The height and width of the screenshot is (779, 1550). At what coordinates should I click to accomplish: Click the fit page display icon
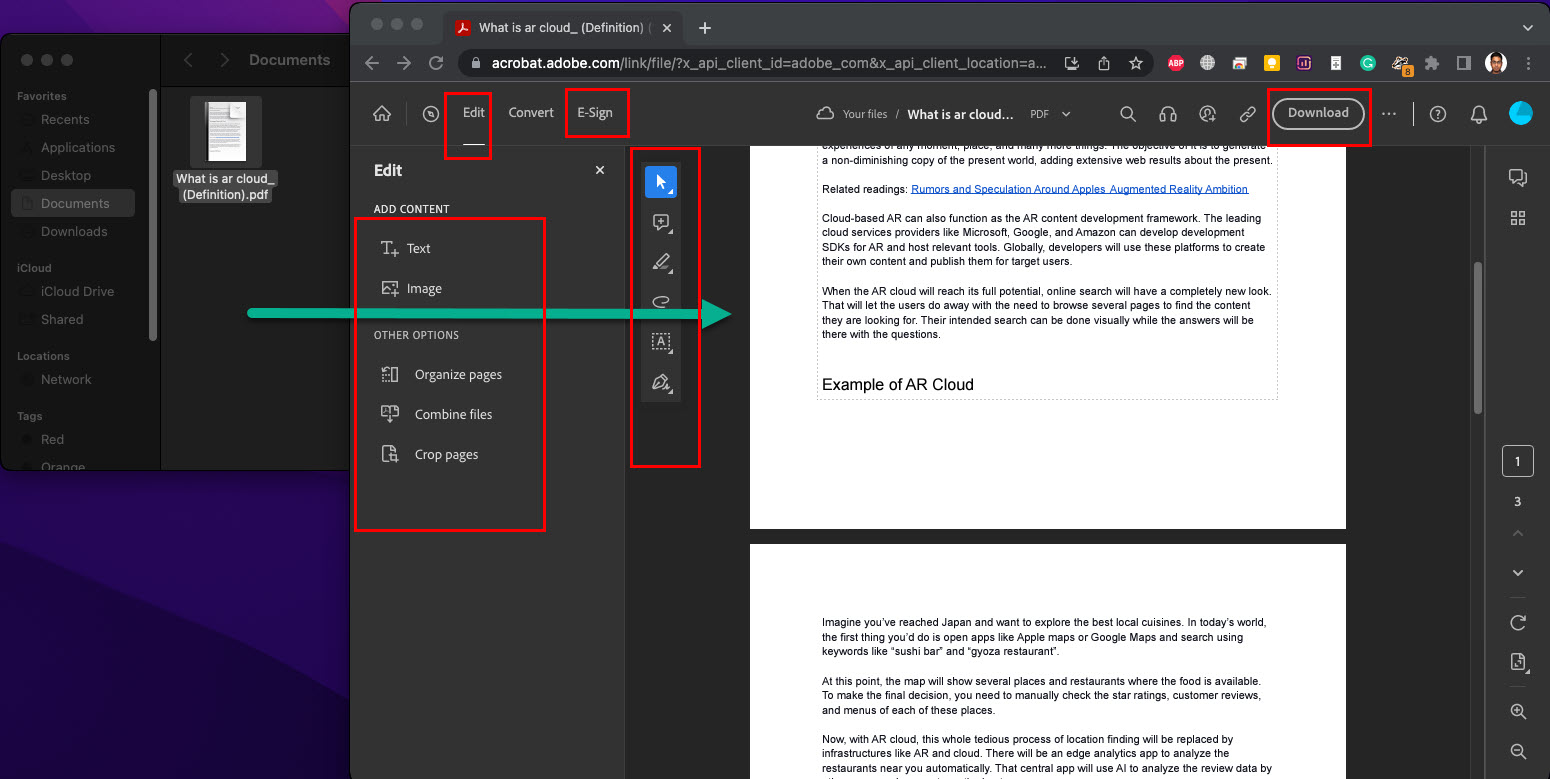click(x=1518, y=662)
